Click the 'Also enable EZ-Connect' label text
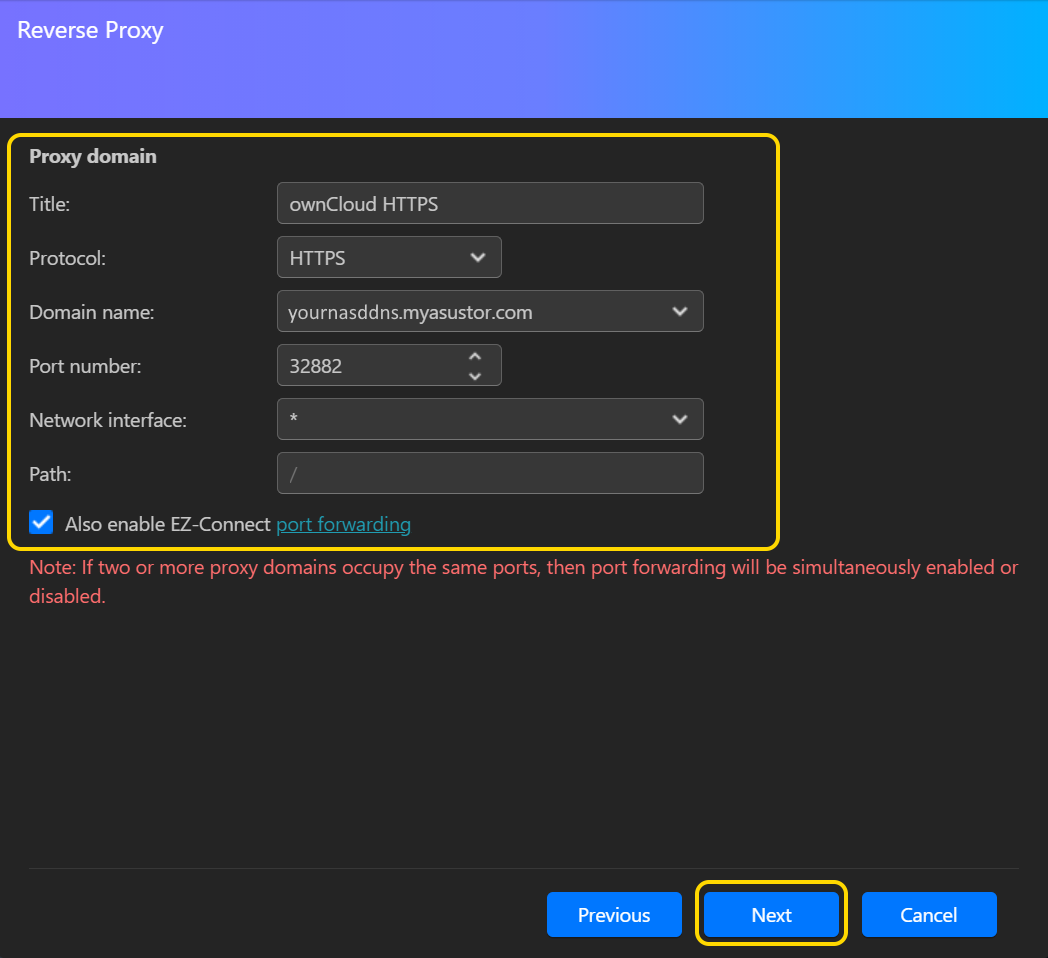1048x958 pixels. point(167,524)
